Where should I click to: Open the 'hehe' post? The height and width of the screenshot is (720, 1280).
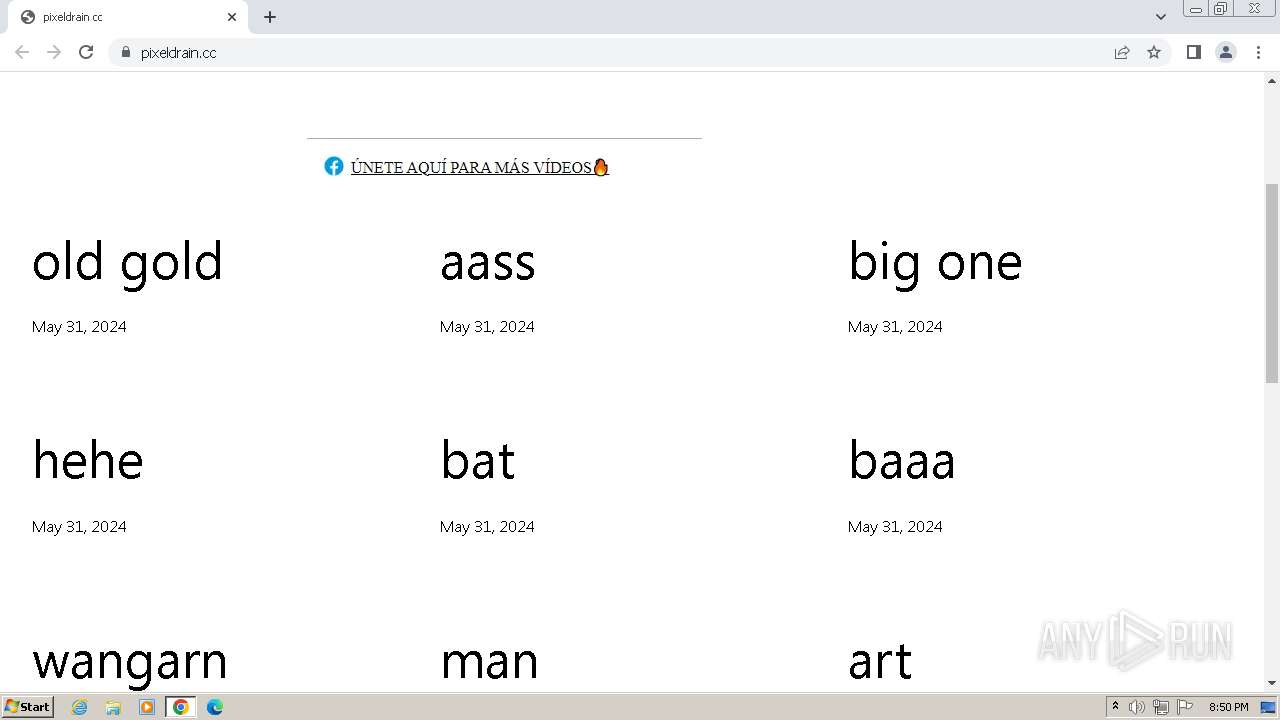[88, 461]
